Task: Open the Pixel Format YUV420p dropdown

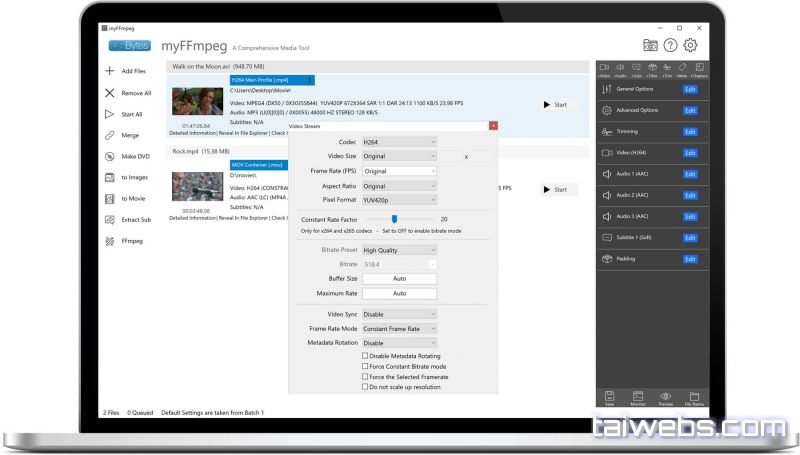Action: [x=399, y=200]
